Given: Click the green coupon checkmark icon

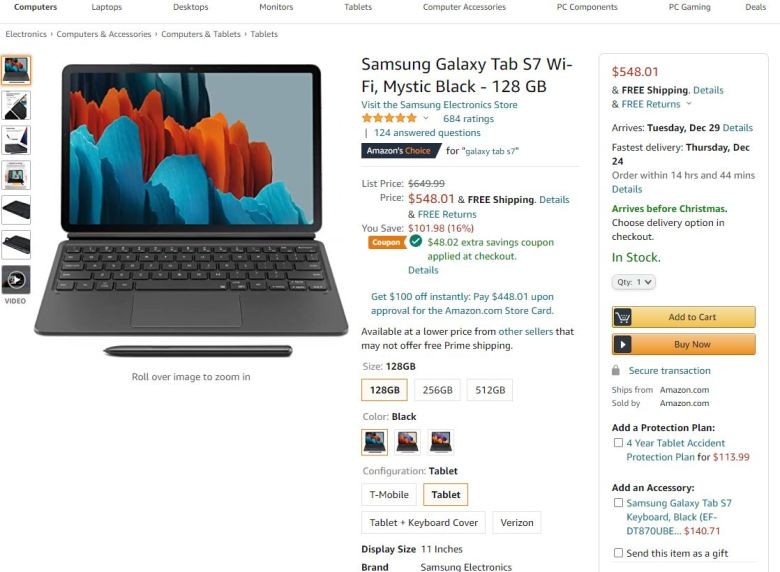Looking at the screenshot, I should tap(416, 241).
